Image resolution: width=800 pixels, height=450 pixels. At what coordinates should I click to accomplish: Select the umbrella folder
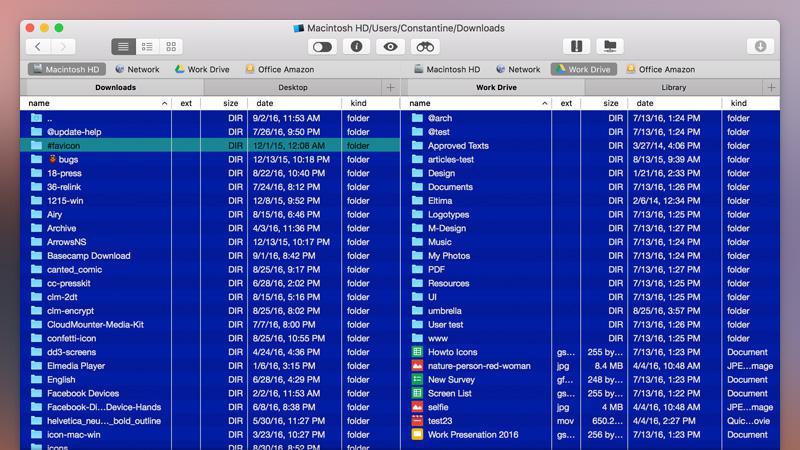(x=591, y=311)
